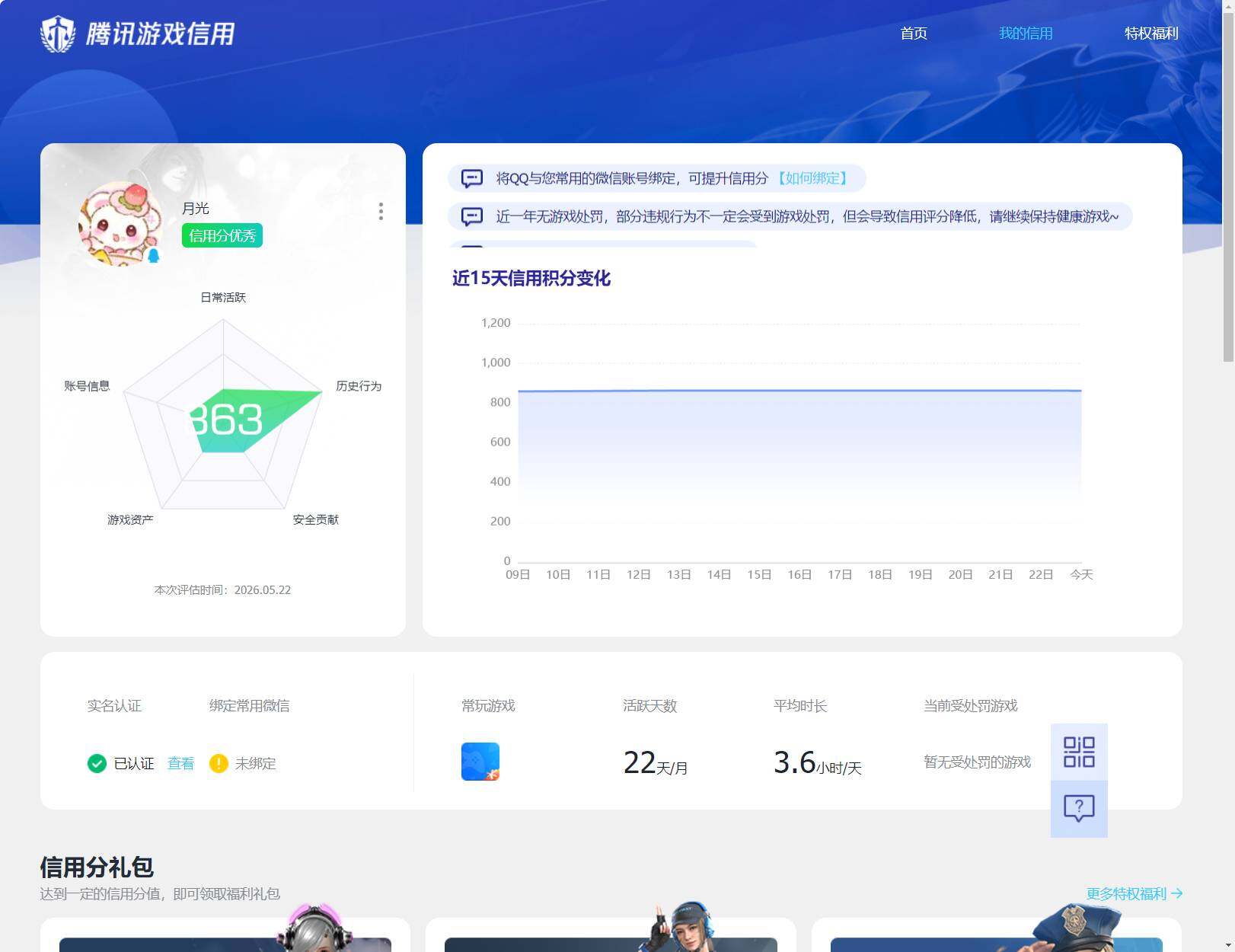This screenshot has width=1235, height=952.
Task: Click message icon beside 近一年无游戏处罚 notice
Action: pyautogui.click(x=472, y=217)
